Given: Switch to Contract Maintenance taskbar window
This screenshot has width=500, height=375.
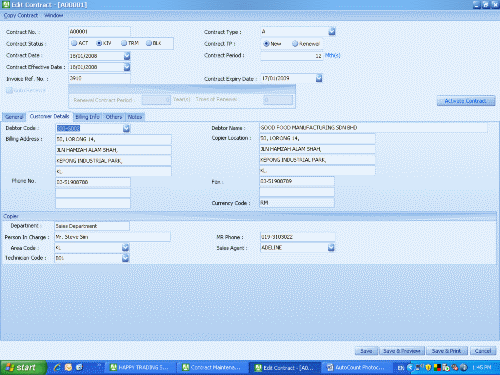Looking at the screenshot, I should (x=212, y=368).
